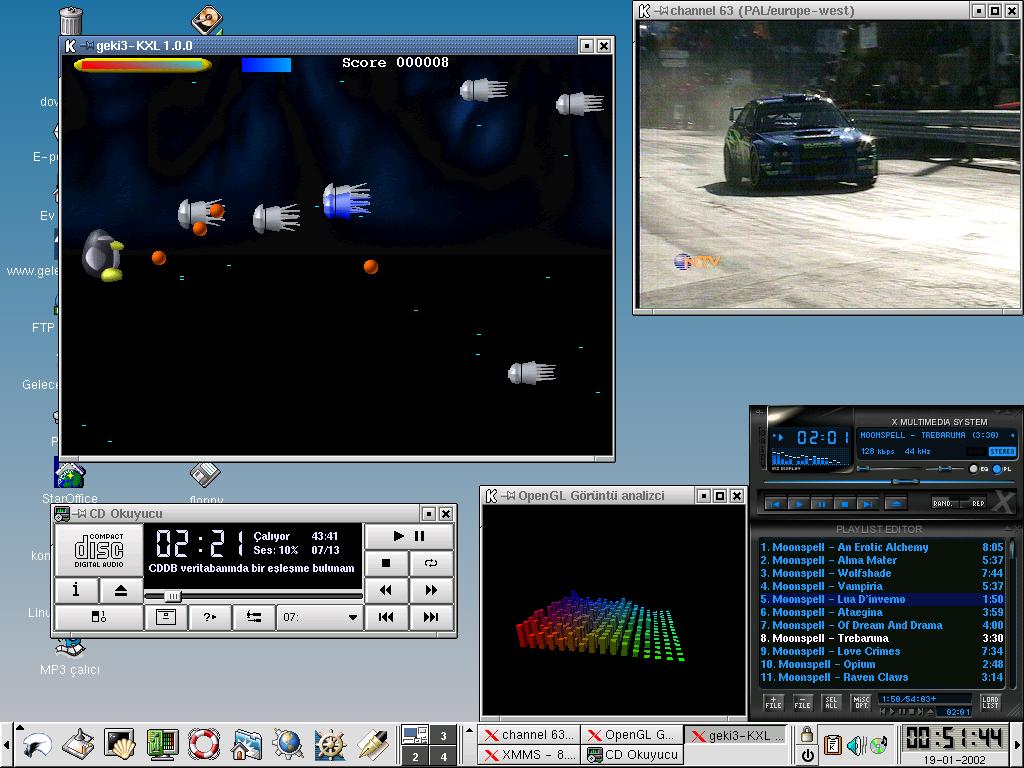Toggle the XMMS playlist PL button
The image size is (1024, 768).
coord(999,468)
